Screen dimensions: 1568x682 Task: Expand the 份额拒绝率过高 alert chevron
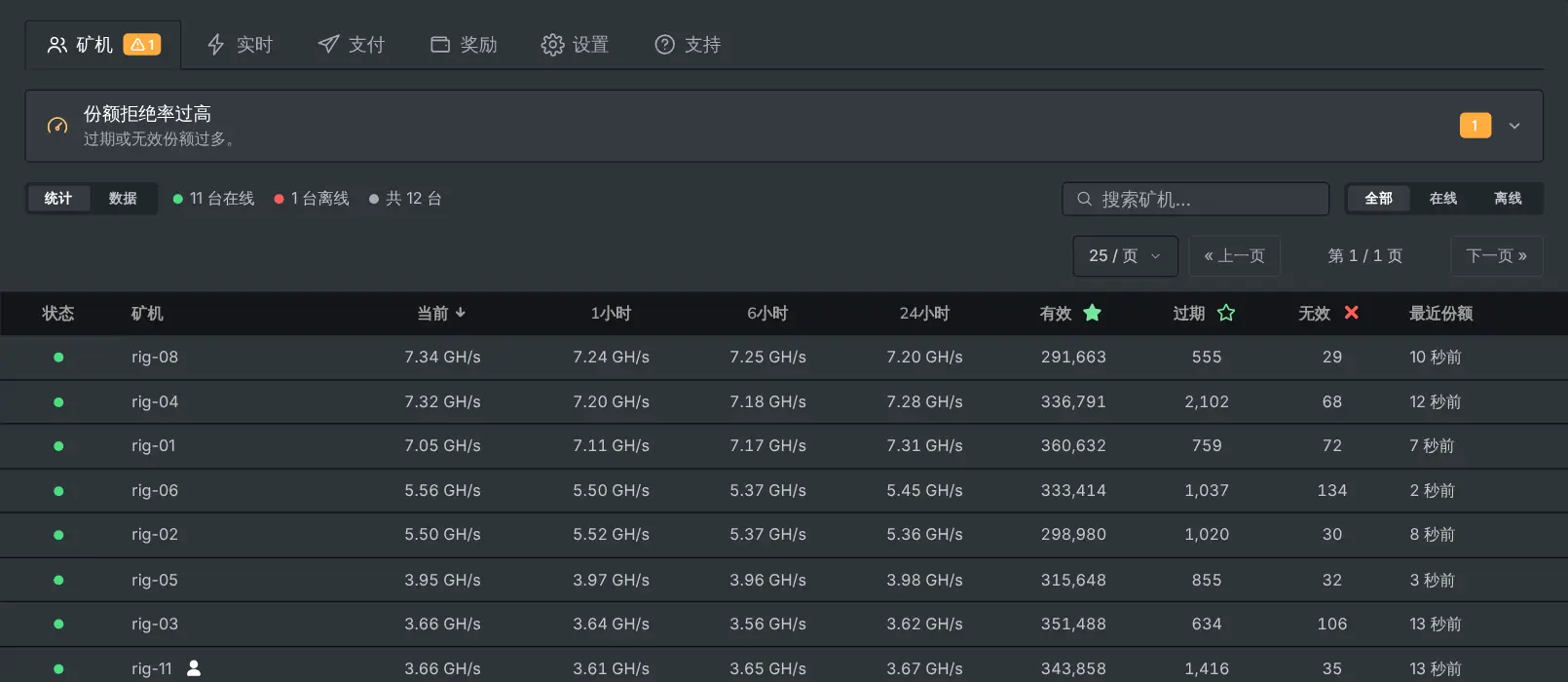(1514, 126)
